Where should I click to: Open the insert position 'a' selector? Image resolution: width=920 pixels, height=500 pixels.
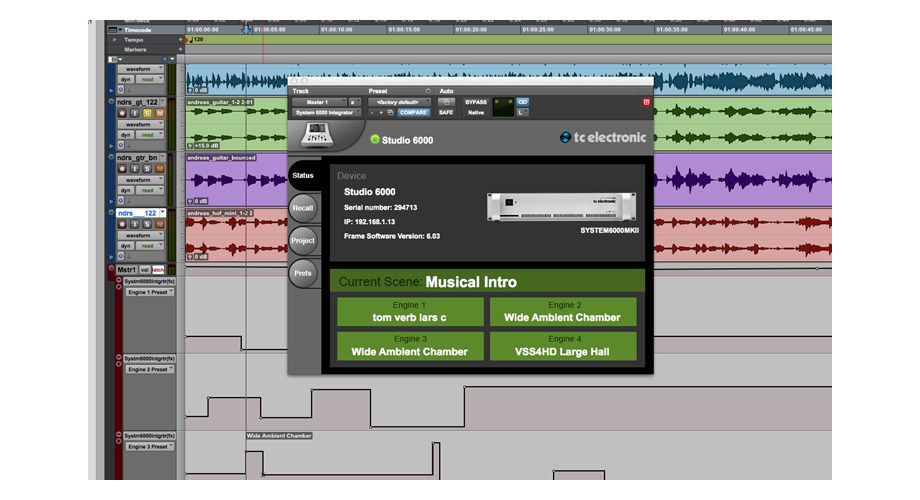pos(354,102)
